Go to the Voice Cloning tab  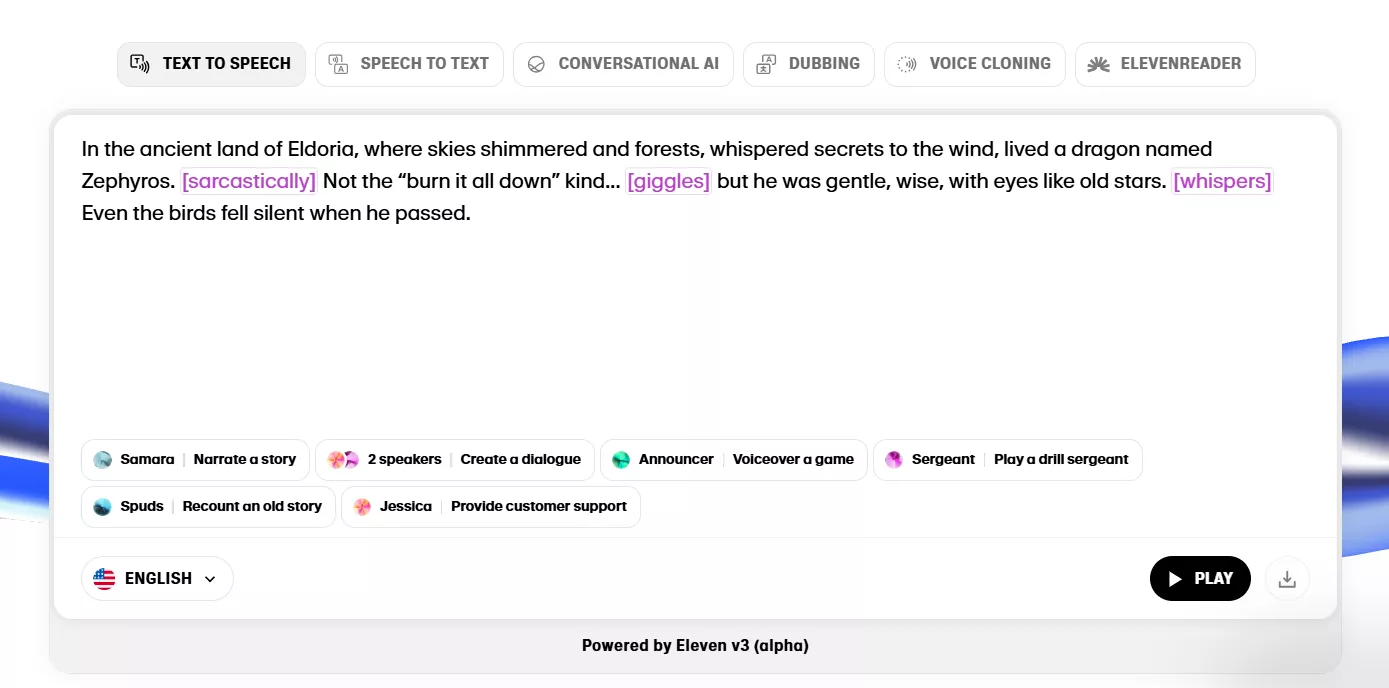(x=975, y=64)
